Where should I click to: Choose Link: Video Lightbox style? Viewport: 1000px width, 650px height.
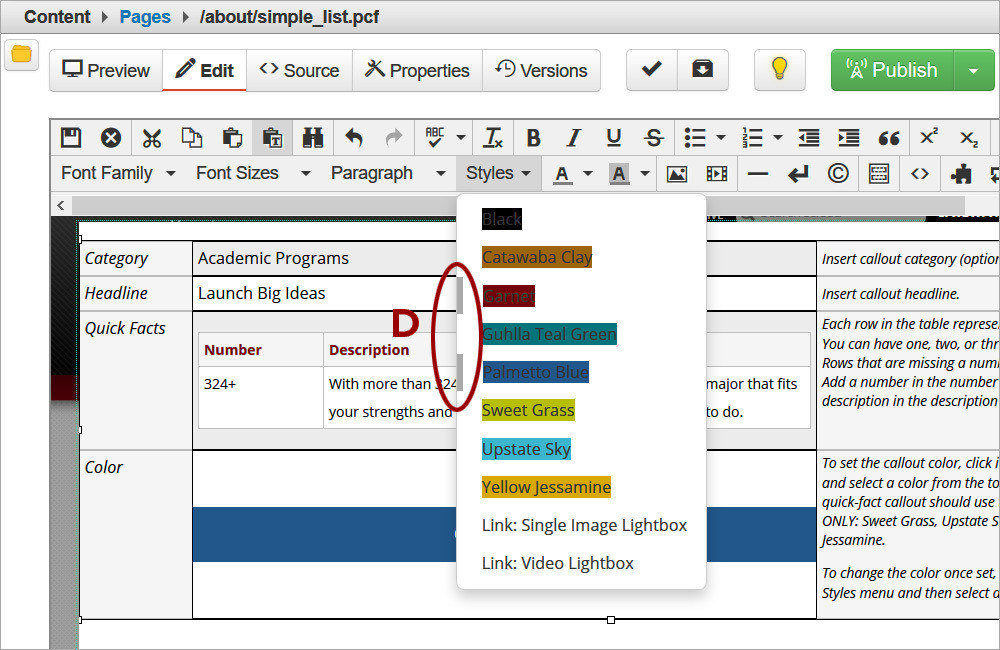557,563
